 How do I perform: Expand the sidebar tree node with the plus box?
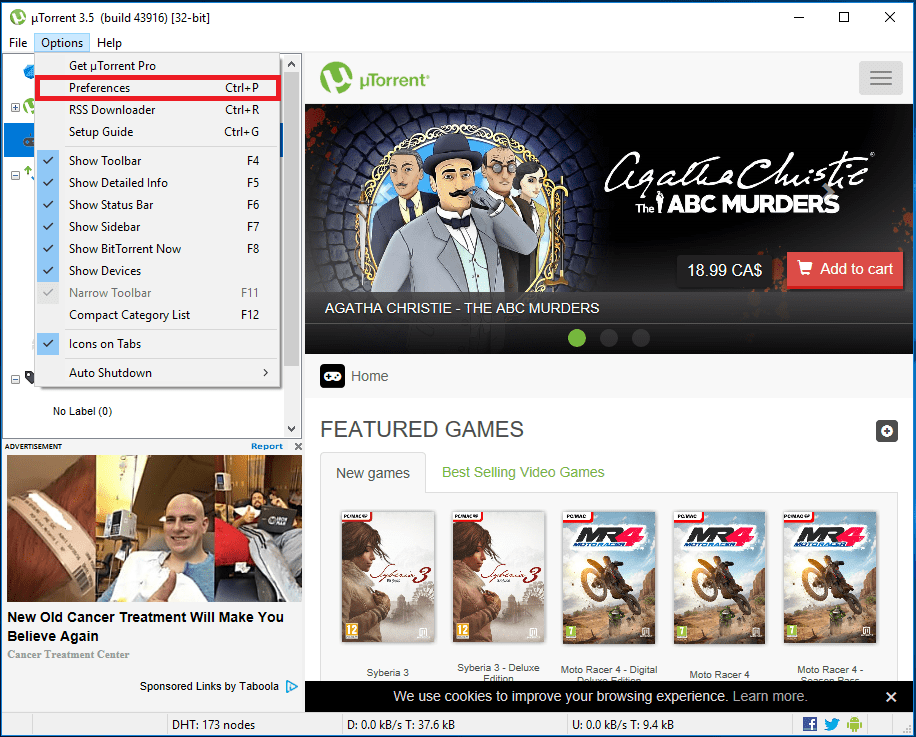(x=16, y=107)
